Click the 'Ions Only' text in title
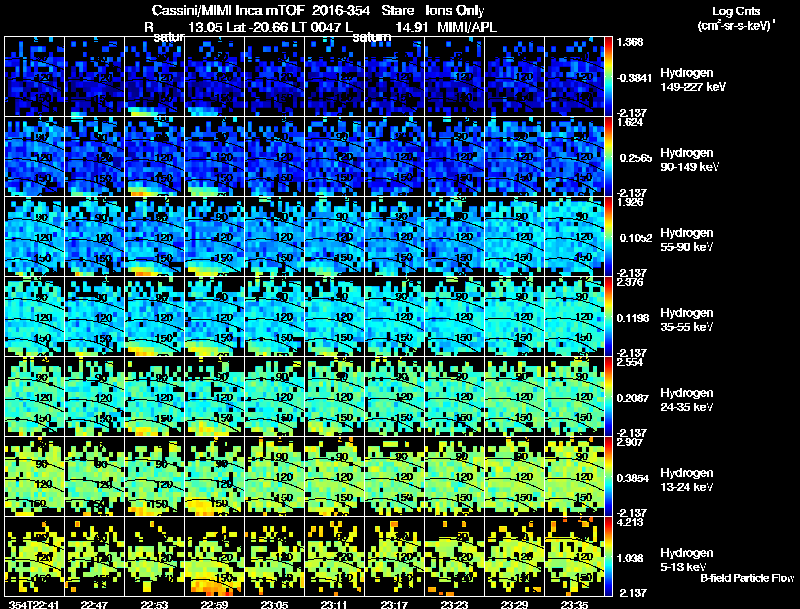Screen dimensions: 800x609 tap(455, 10)
